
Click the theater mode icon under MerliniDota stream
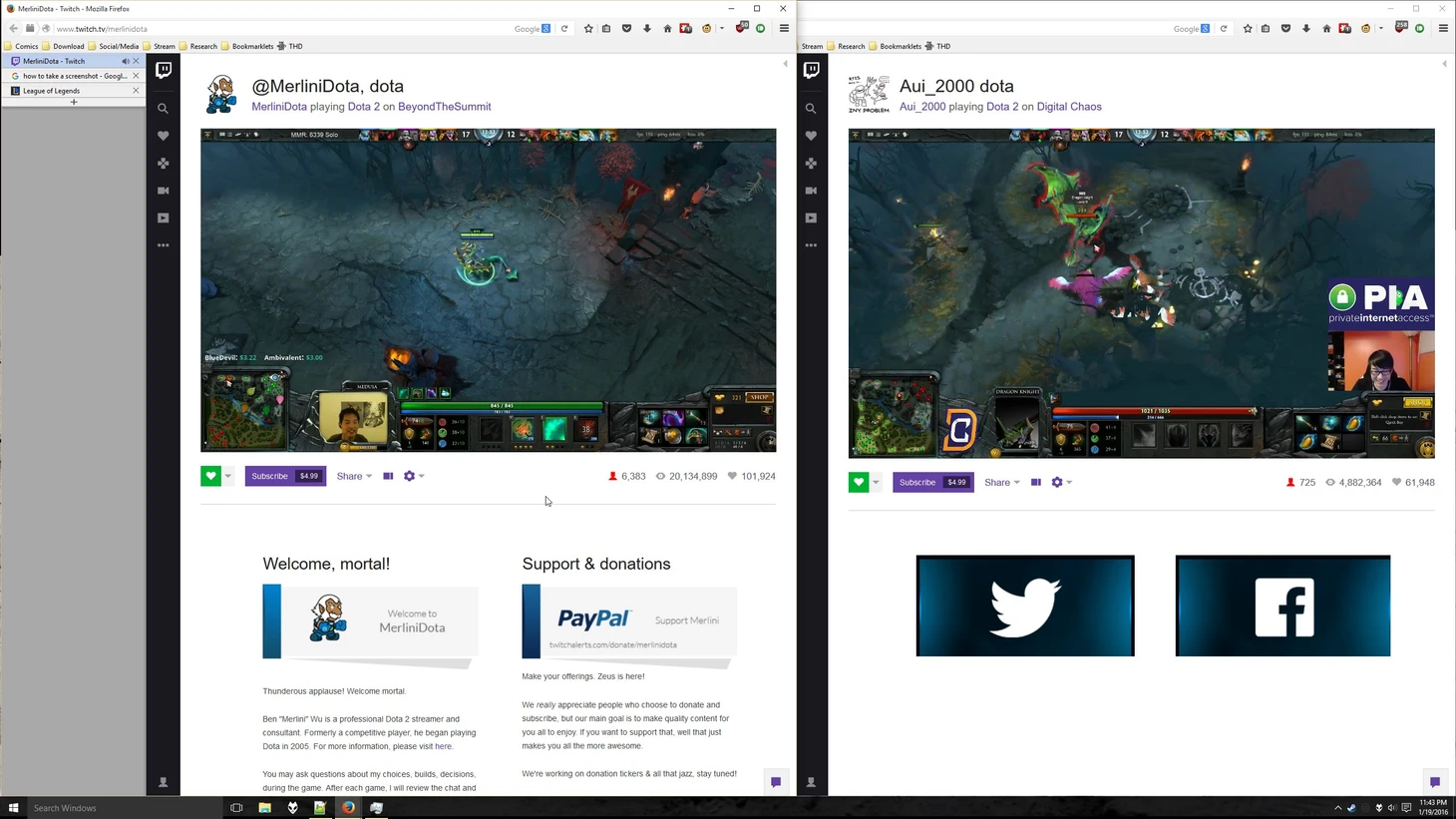[388, 477]
